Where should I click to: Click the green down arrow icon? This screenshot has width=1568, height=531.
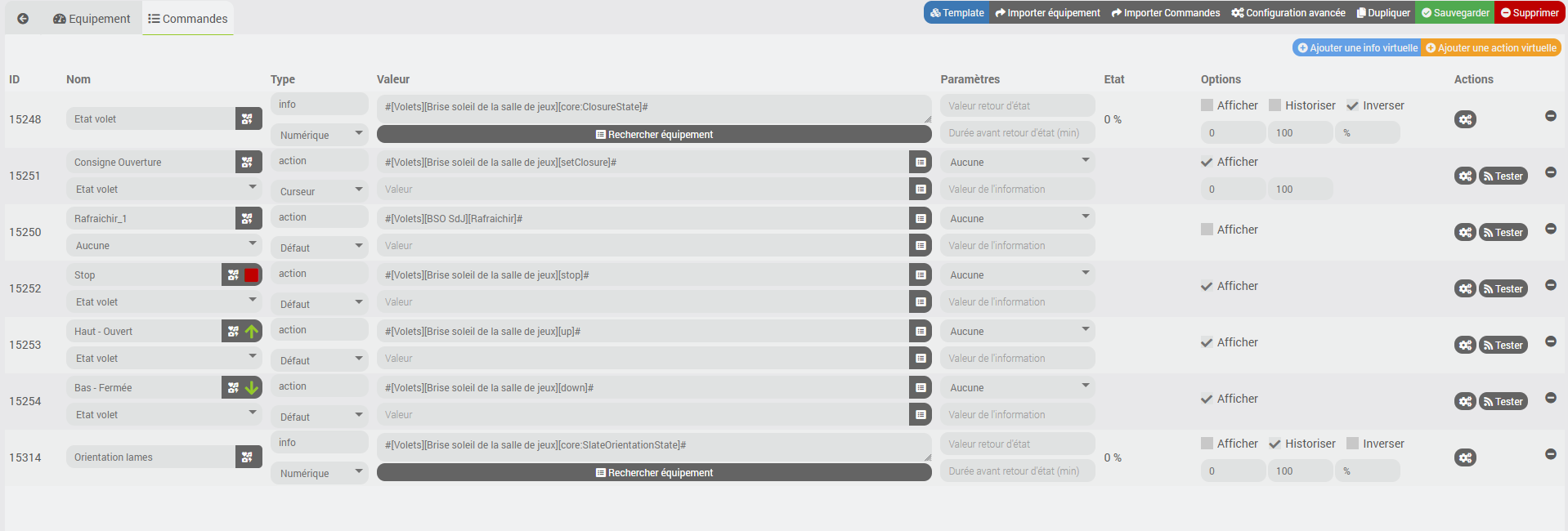252,388
